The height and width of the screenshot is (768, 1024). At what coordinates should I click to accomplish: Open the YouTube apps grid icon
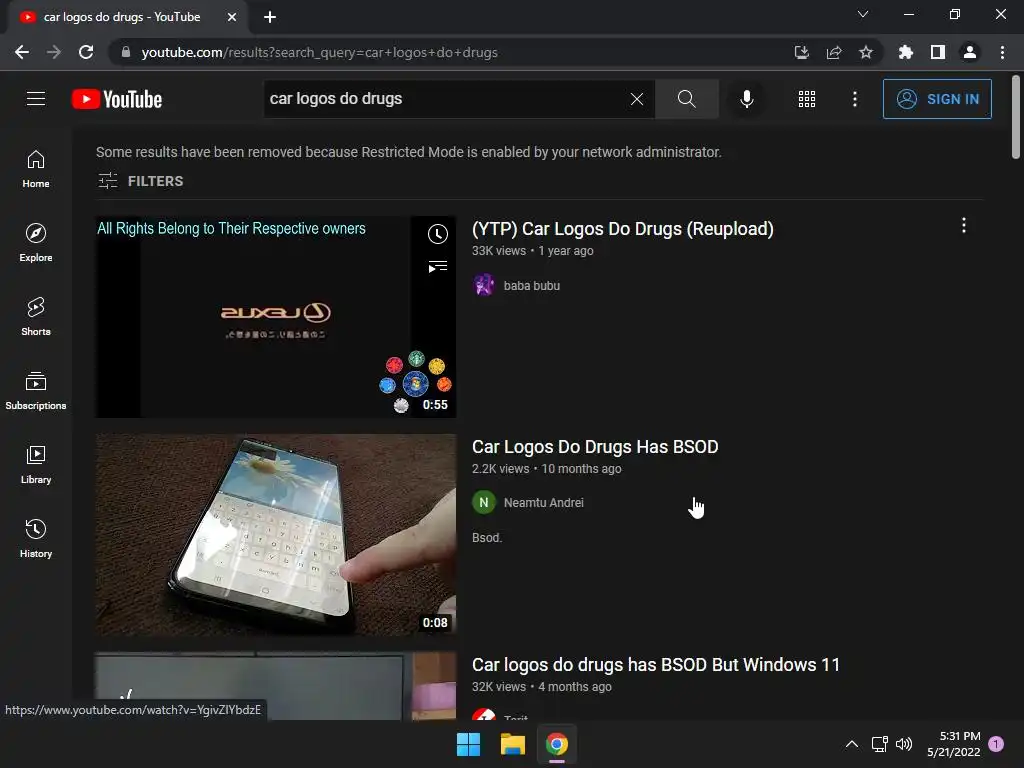(x=807, y=99)
